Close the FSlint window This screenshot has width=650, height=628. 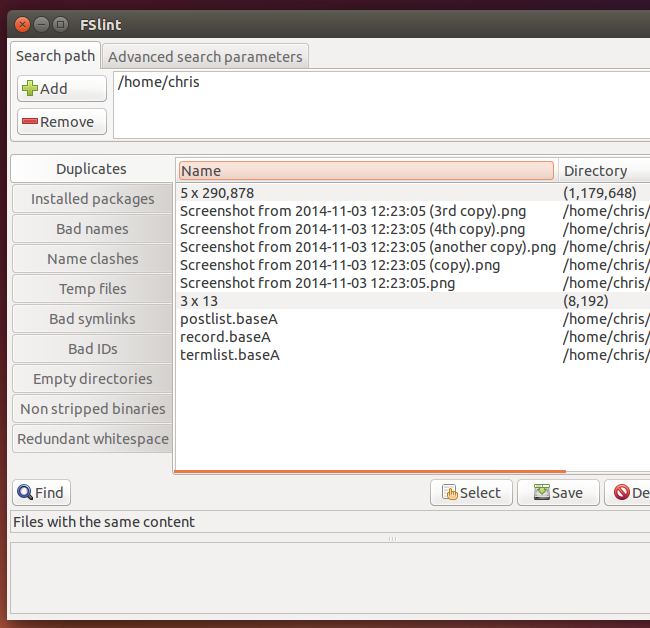[x=22, y=24]
